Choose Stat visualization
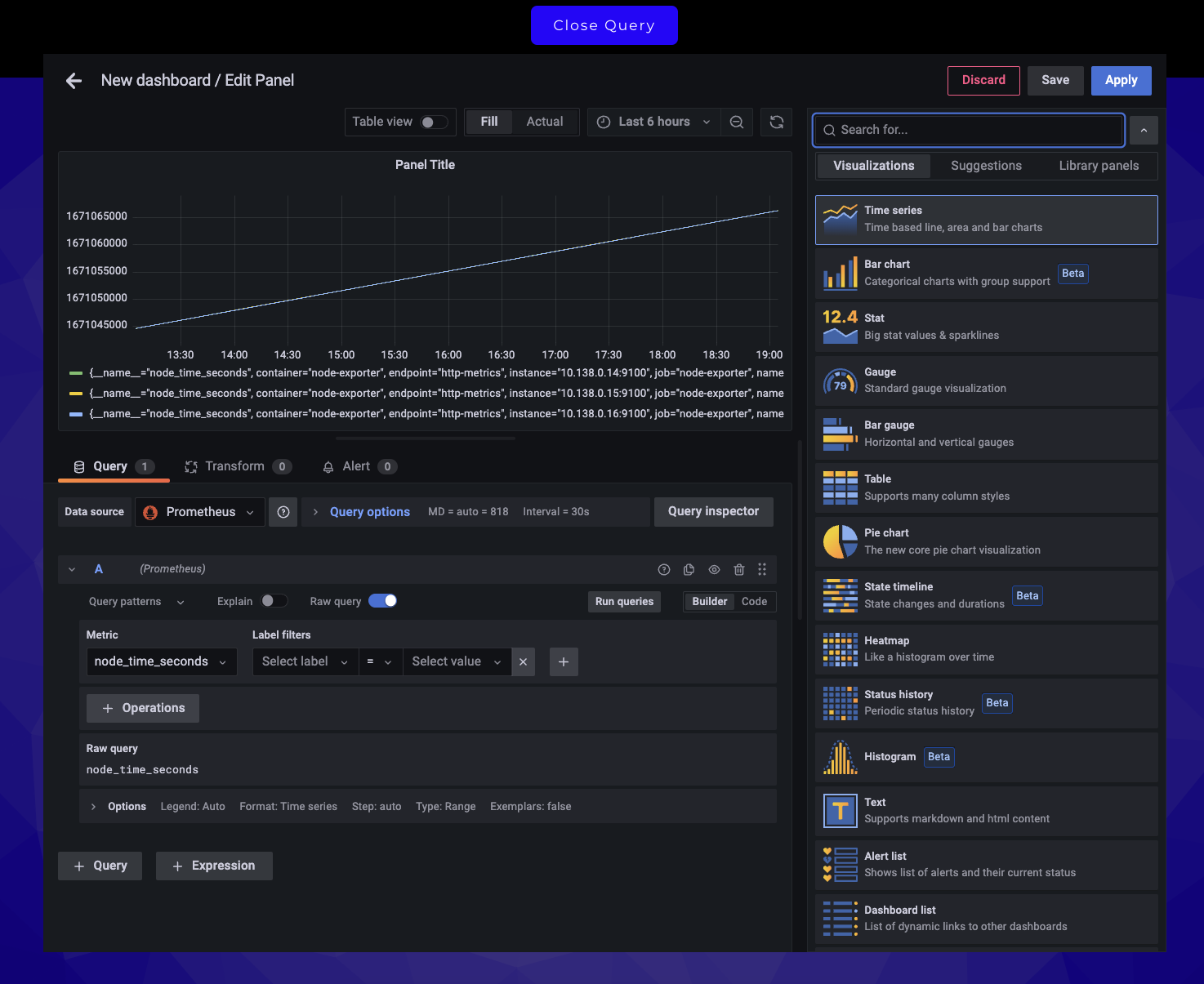Screen dimensions: 1204x984 pyautogui.click(x=987, y=327)
